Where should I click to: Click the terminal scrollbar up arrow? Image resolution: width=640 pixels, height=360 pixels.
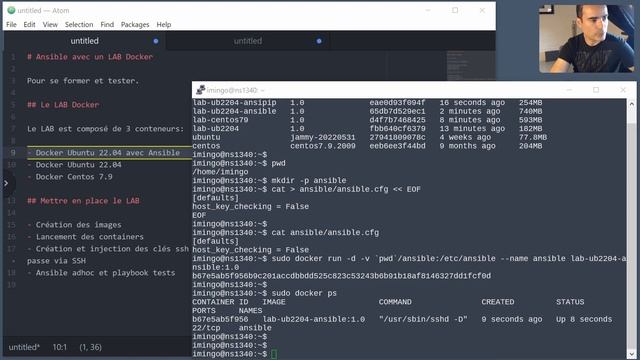click(631, 104)
